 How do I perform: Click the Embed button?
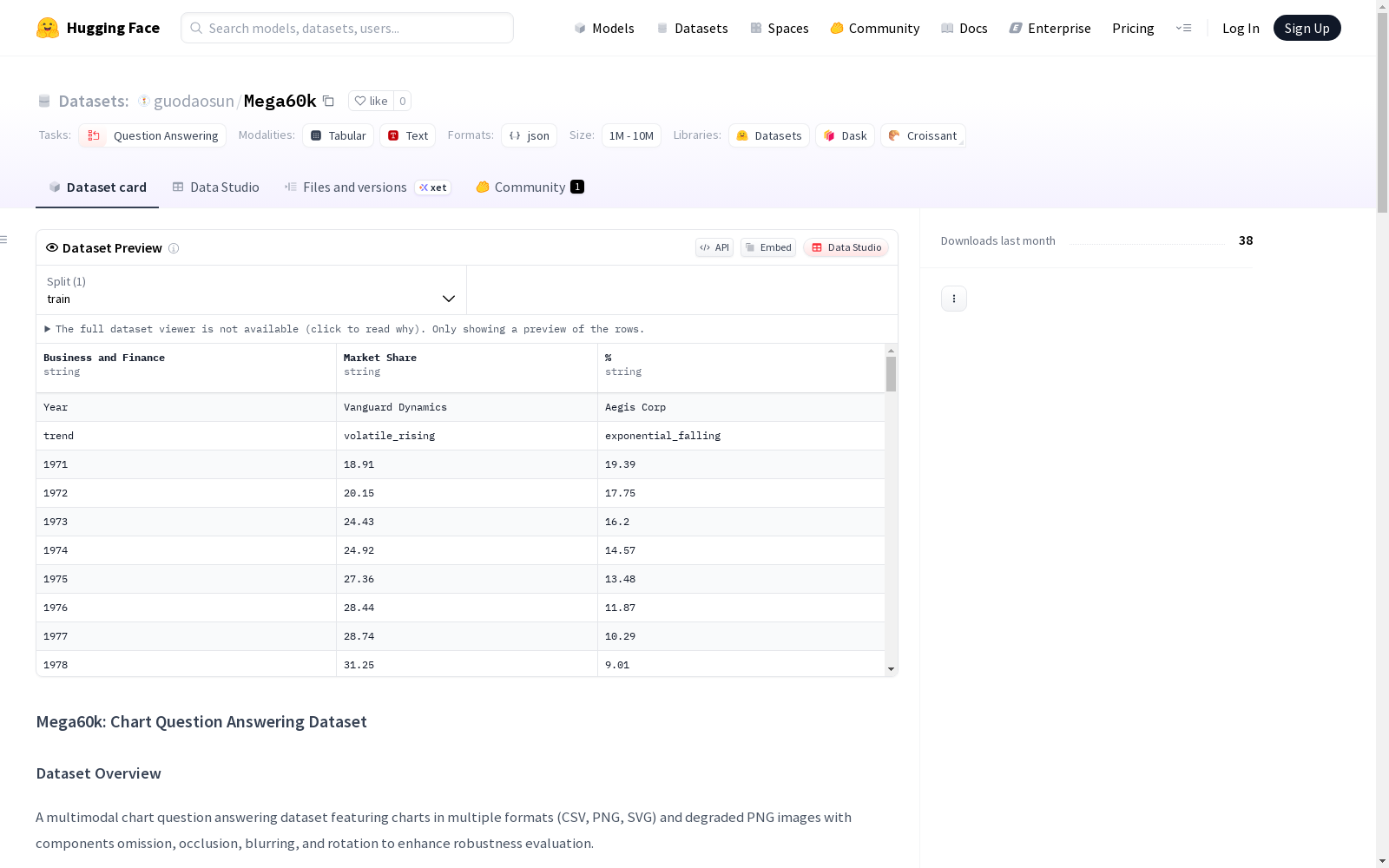(768, 247)
